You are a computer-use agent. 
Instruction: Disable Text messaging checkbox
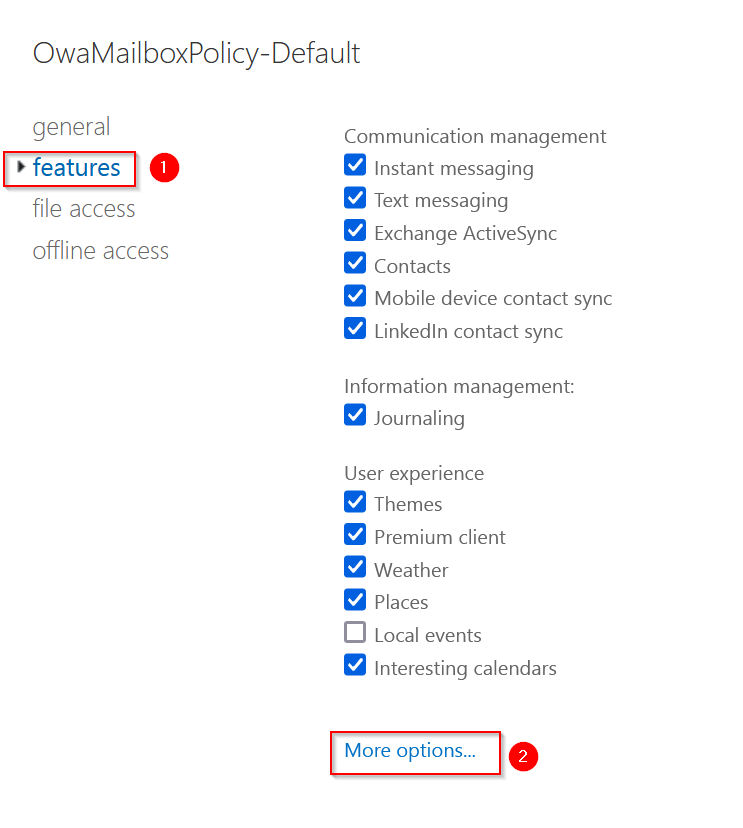click(x=355, y=198)
